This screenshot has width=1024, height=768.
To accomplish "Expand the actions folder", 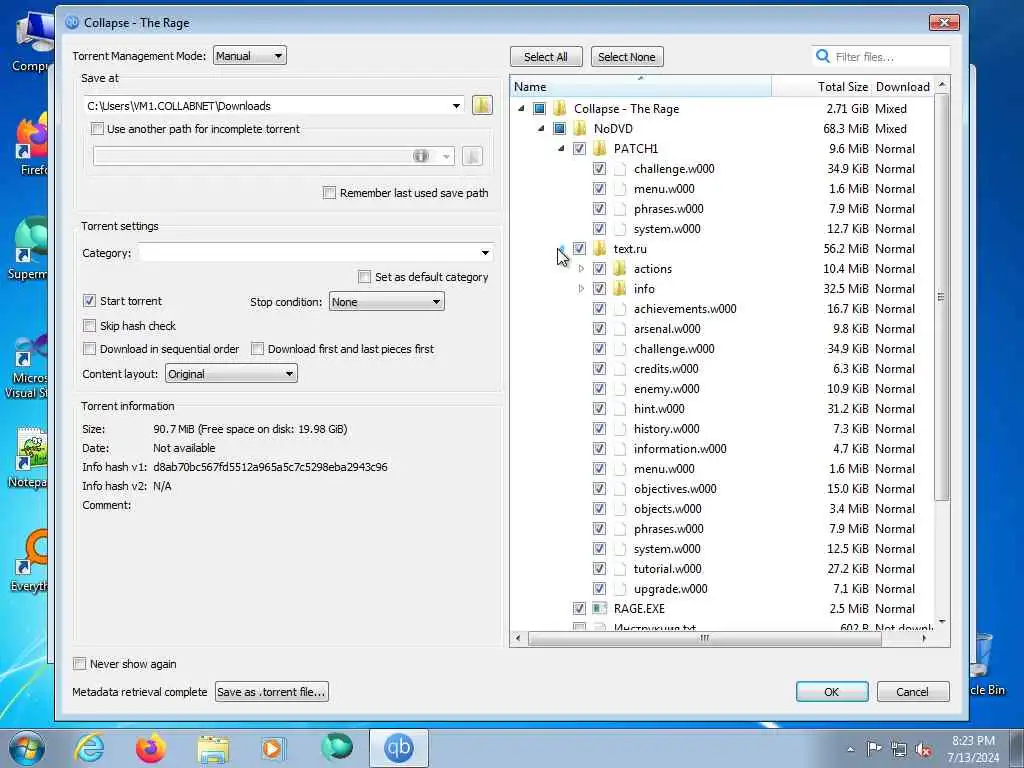I will click(x=581, y=268).
